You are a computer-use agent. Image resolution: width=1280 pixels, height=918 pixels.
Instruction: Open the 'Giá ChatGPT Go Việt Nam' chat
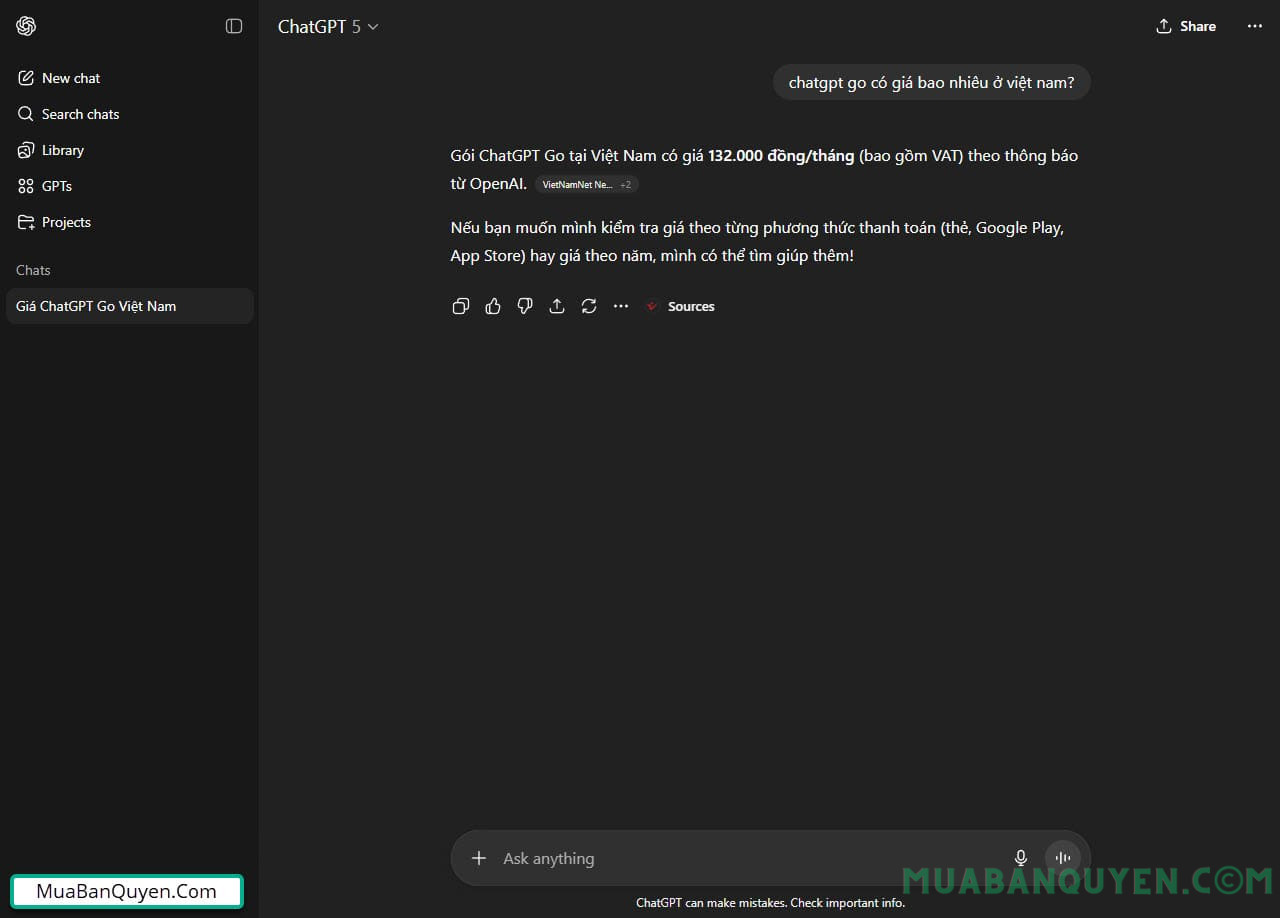129,306
